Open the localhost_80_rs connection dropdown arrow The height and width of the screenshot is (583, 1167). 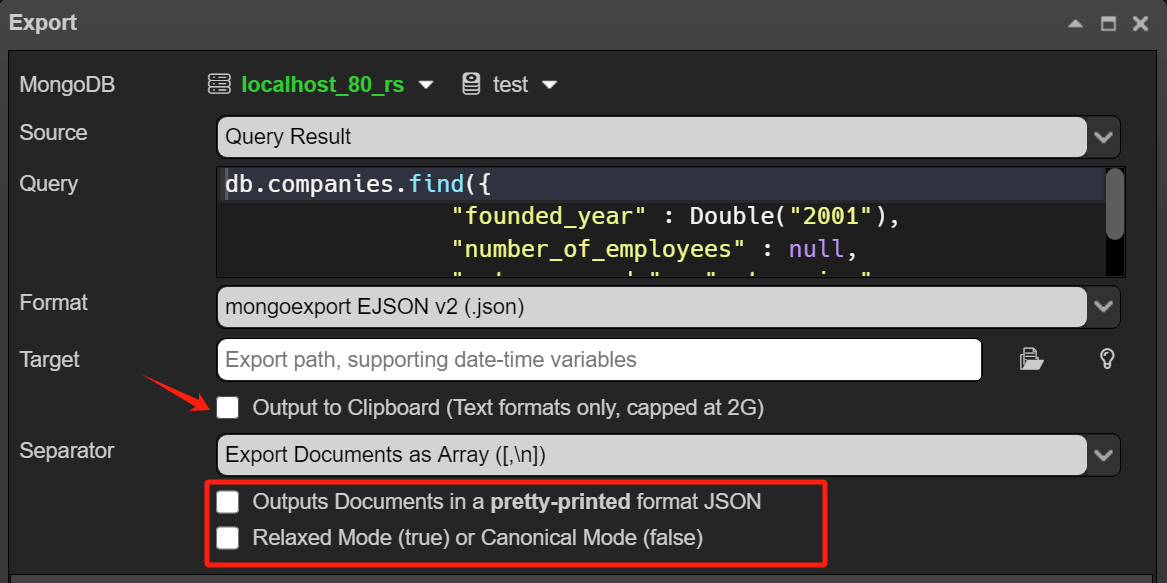point(426,85)
